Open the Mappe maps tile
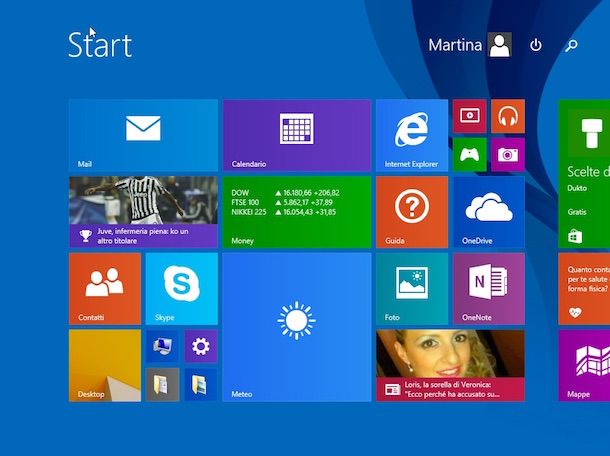Image resolution: width=610 pixels, height=456 pixels. 584,366
